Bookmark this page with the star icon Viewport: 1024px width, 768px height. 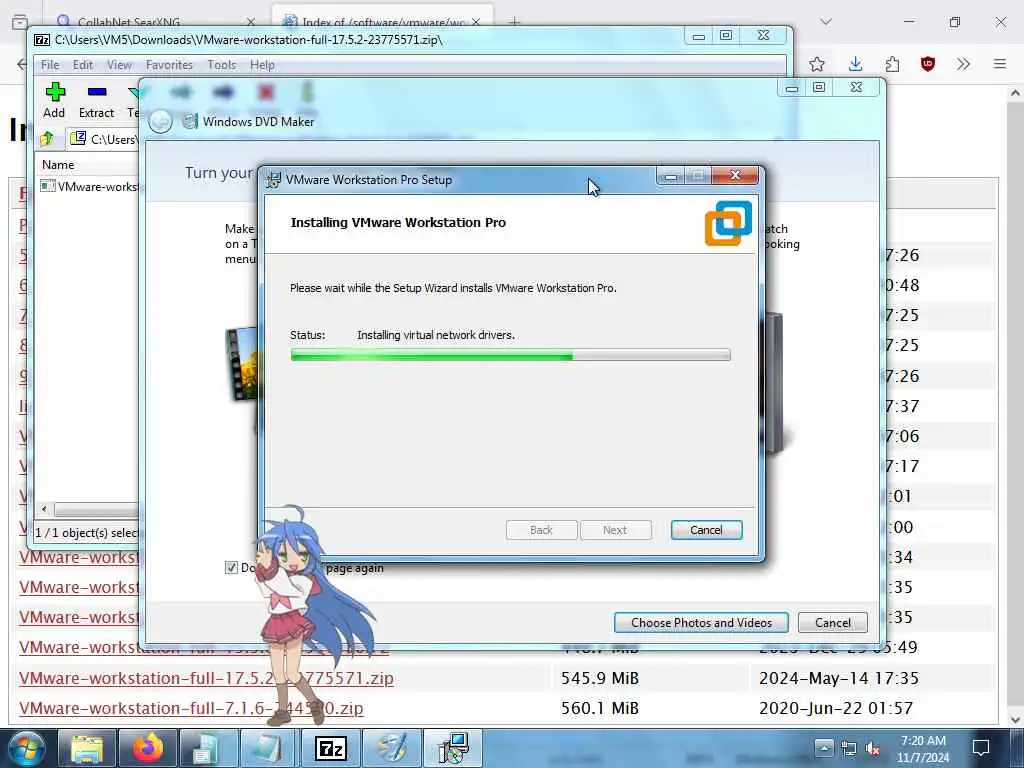coord(816,64)
